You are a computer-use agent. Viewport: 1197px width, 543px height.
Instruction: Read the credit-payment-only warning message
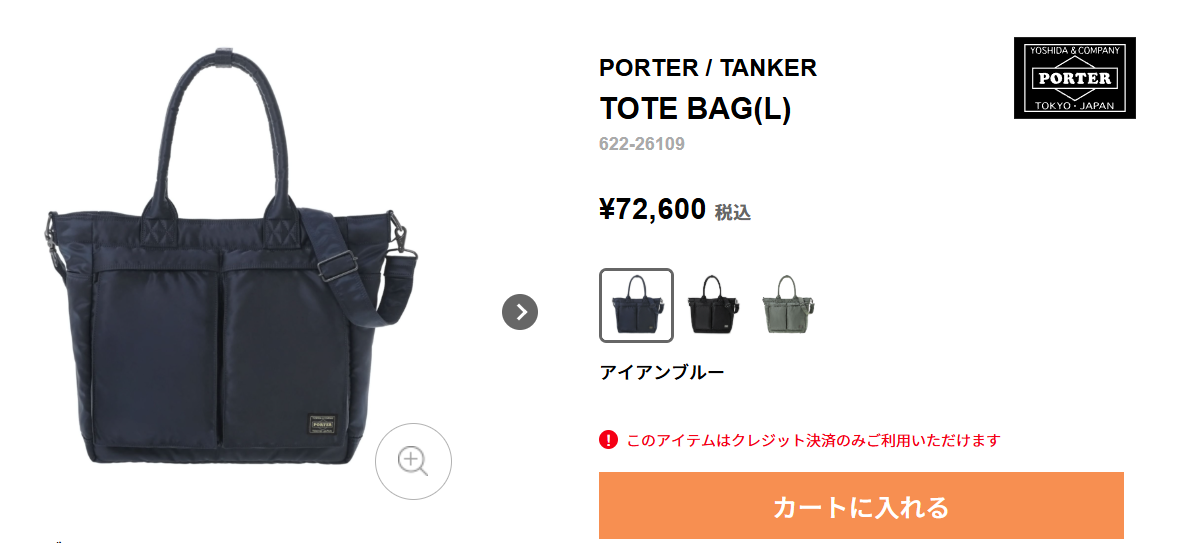813,441
